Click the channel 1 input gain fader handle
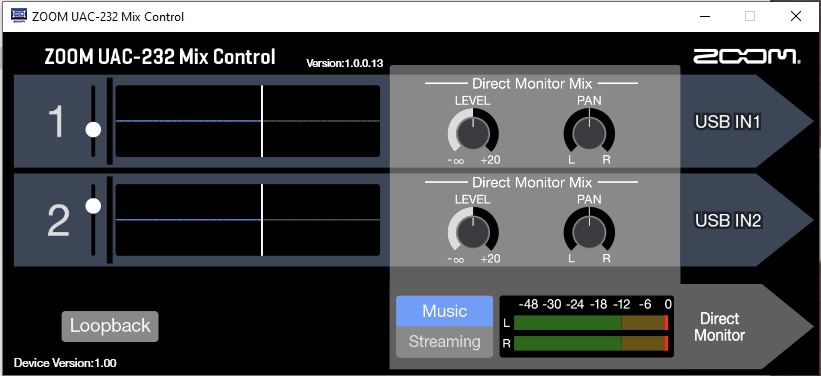The width and height of the screenshot is (821, 376). 93,130
